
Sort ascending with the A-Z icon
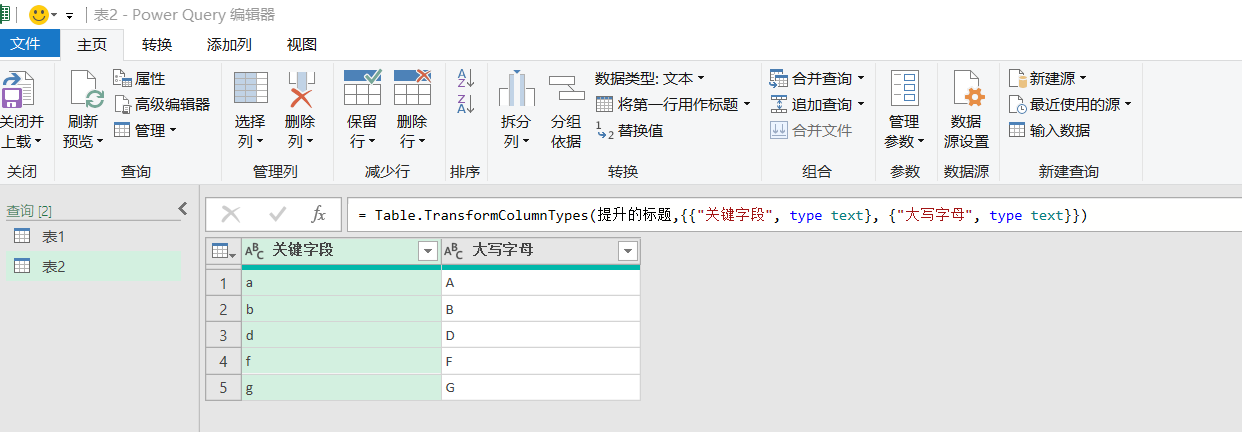pos(465,78)
